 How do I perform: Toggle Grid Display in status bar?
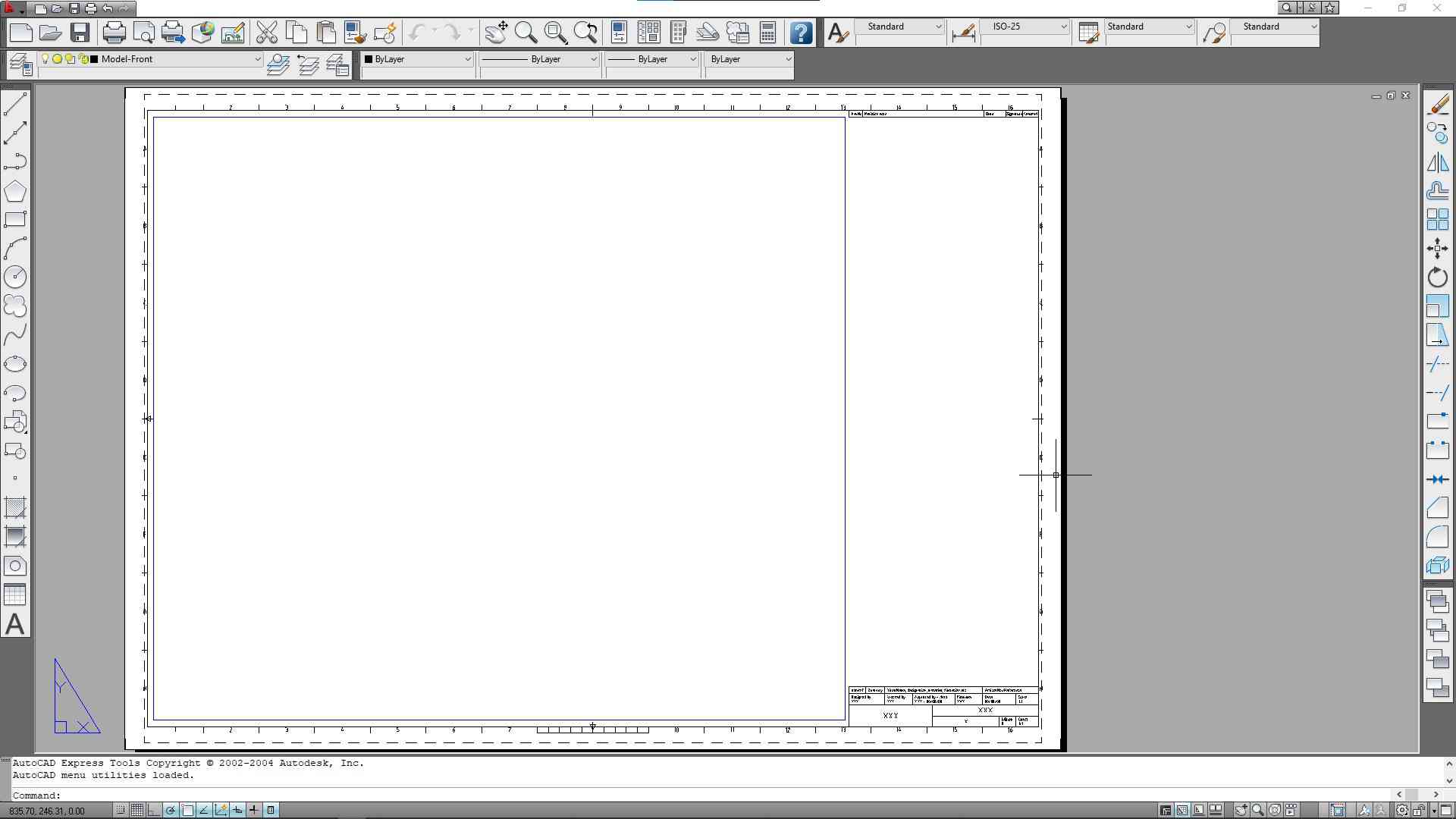point(137,811)
